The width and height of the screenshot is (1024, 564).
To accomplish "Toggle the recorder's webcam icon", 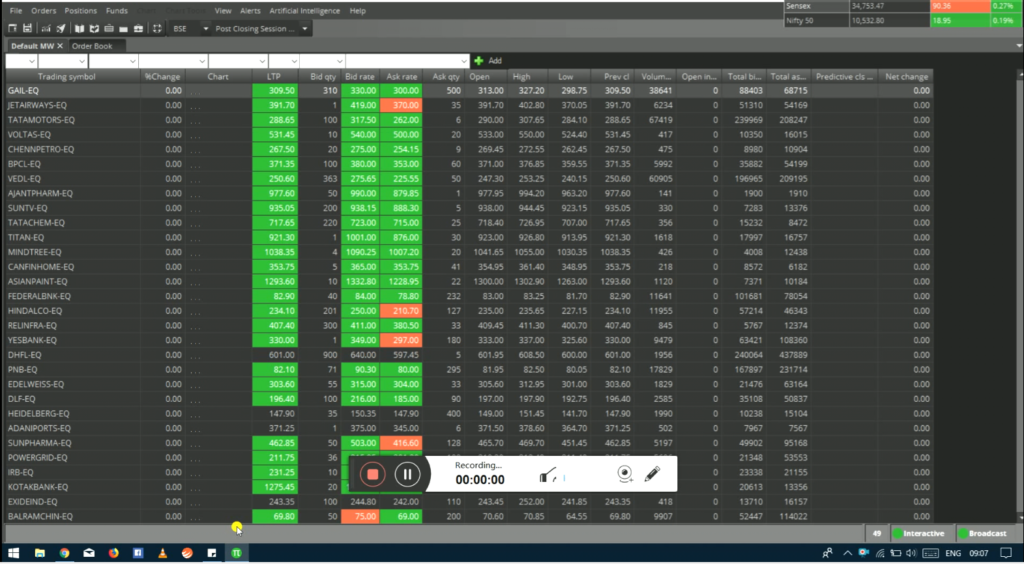I will [625, 474].
